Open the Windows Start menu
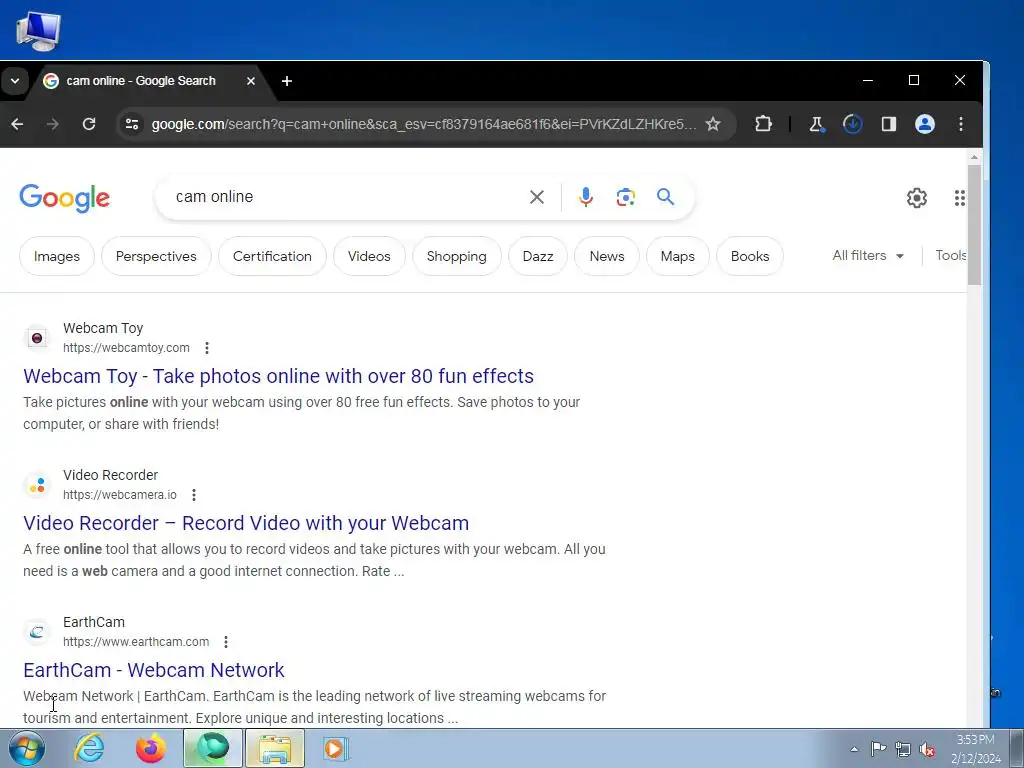Viewport: 1024px width, 768px height. (x=26, y=748)
